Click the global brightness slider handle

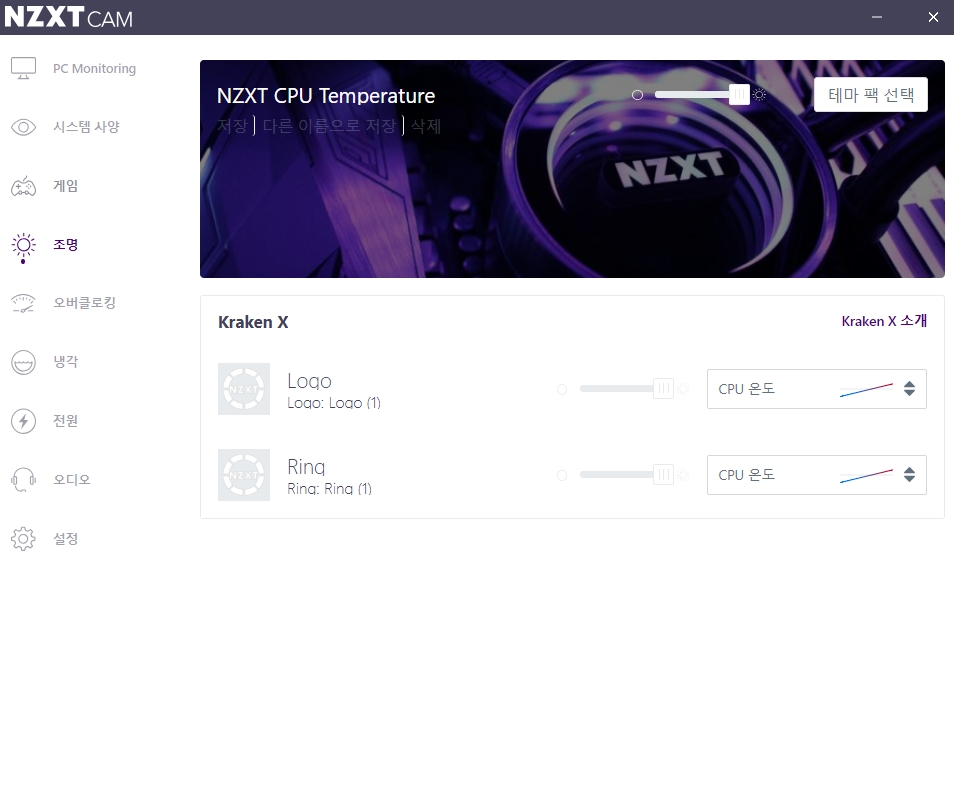click(739, 94)
